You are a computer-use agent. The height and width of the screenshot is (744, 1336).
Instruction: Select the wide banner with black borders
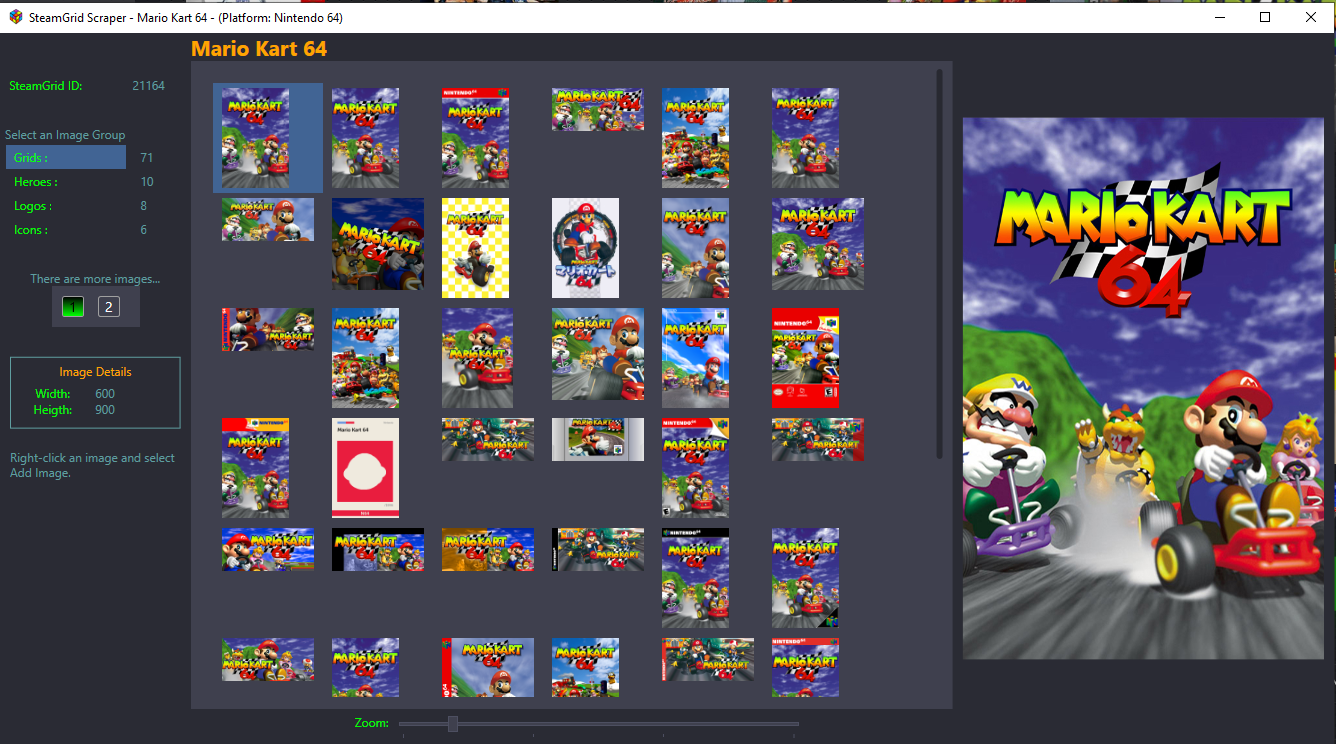coord(378,549)
